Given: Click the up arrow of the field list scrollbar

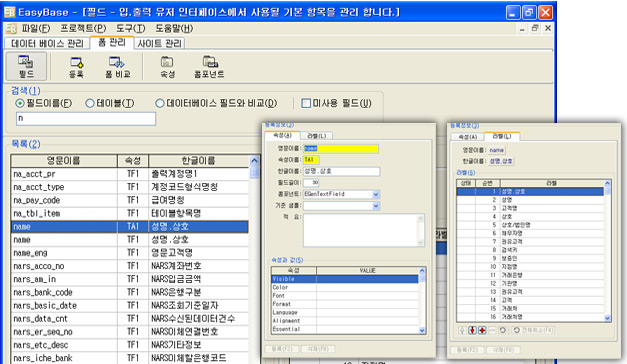Looking at the screenshot, I should coord(254,161).
